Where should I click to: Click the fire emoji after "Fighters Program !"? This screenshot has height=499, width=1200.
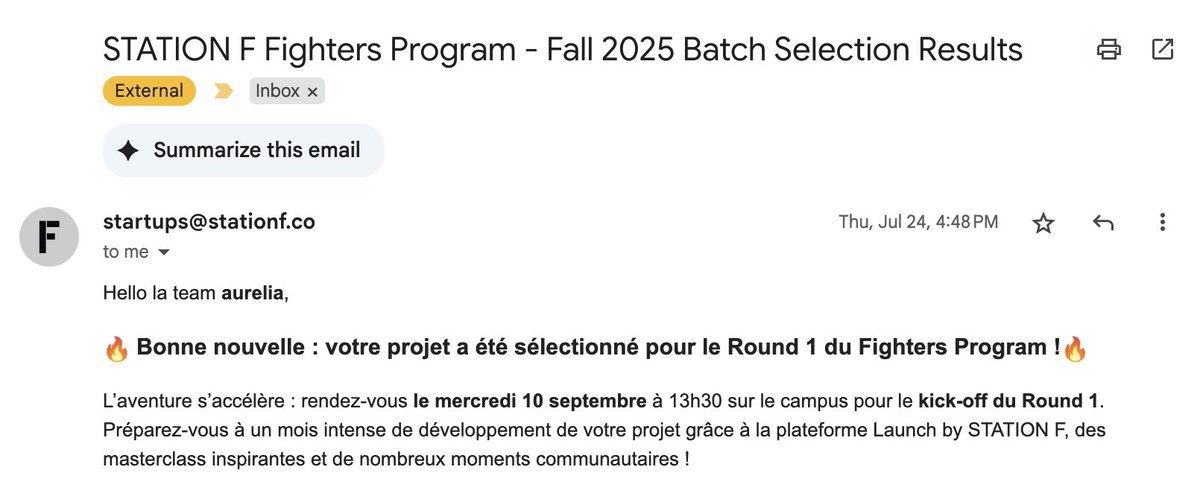[1075, 349]
